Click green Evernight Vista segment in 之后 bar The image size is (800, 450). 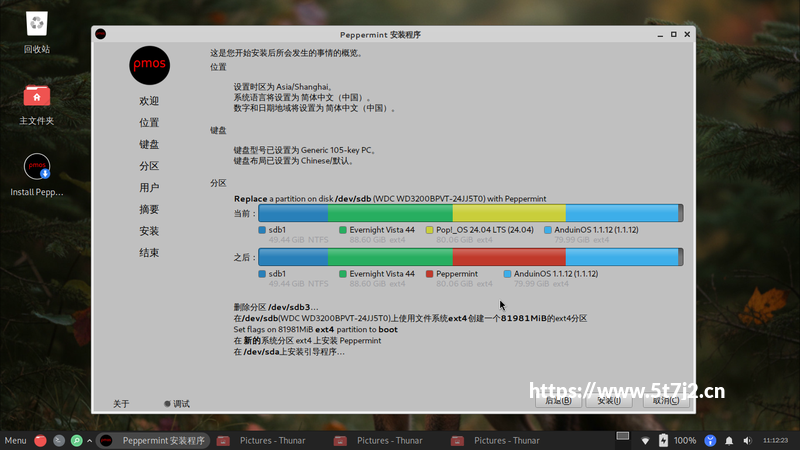[390, 257]
